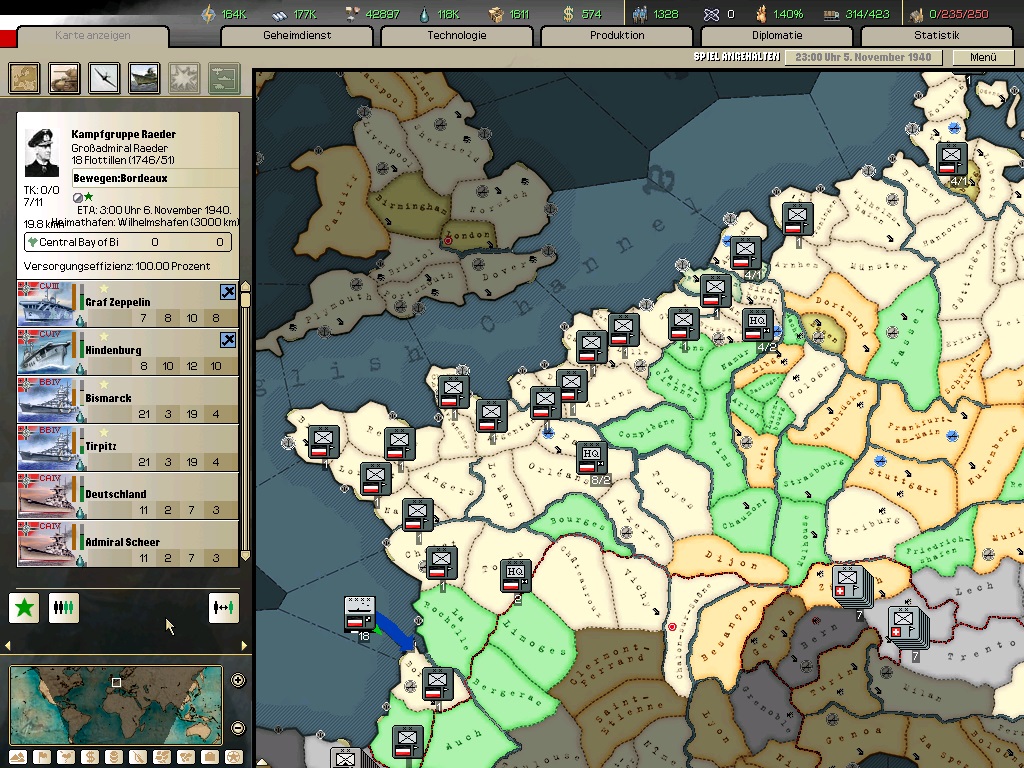Switch to terrain map mode
The width and height of the screenshot is (1024, 768).
(x=18, y=758)
